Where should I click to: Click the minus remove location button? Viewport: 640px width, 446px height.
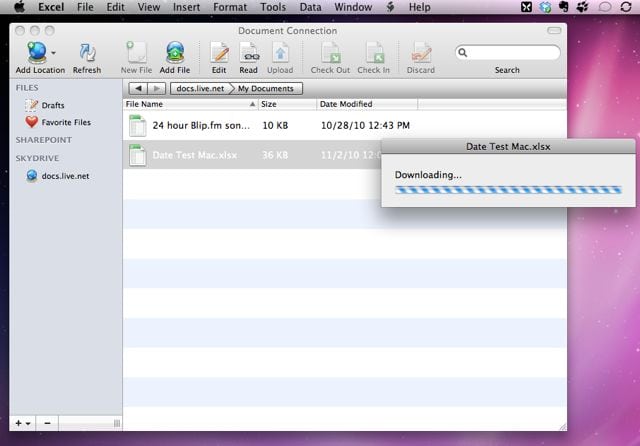tap(47, 424)
